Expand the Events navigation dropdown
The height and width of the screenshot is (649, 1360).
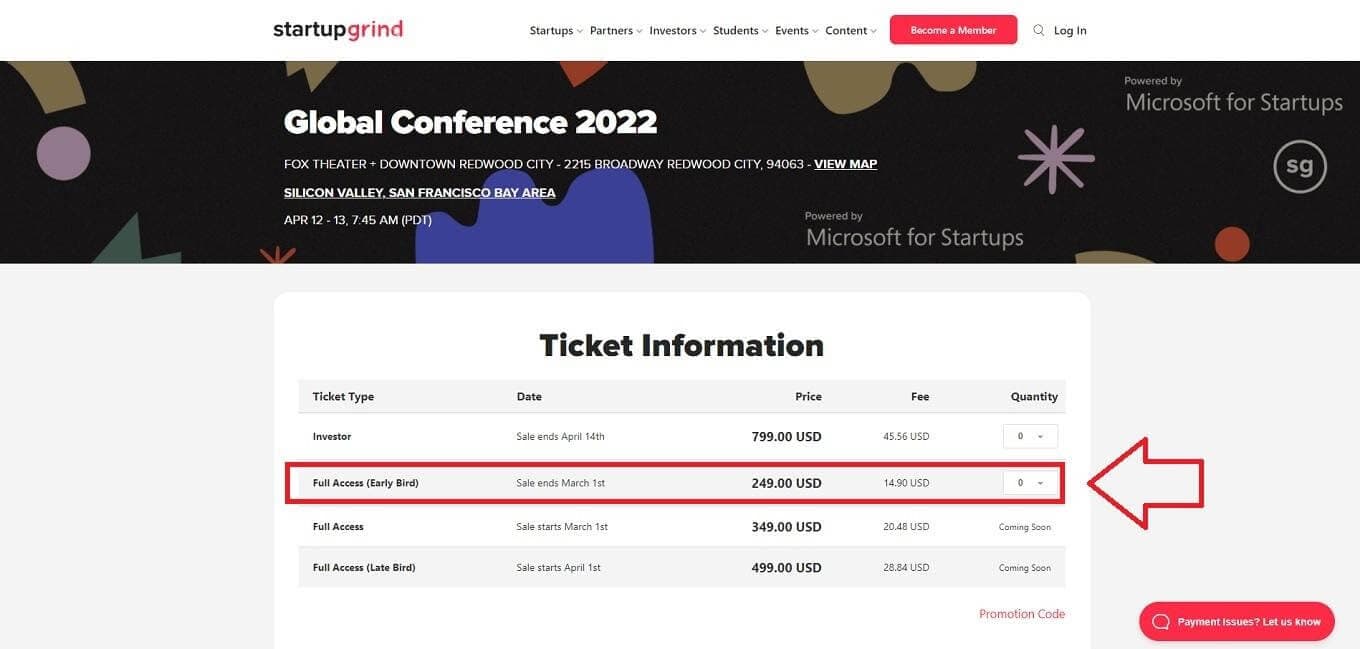point(793,30)
